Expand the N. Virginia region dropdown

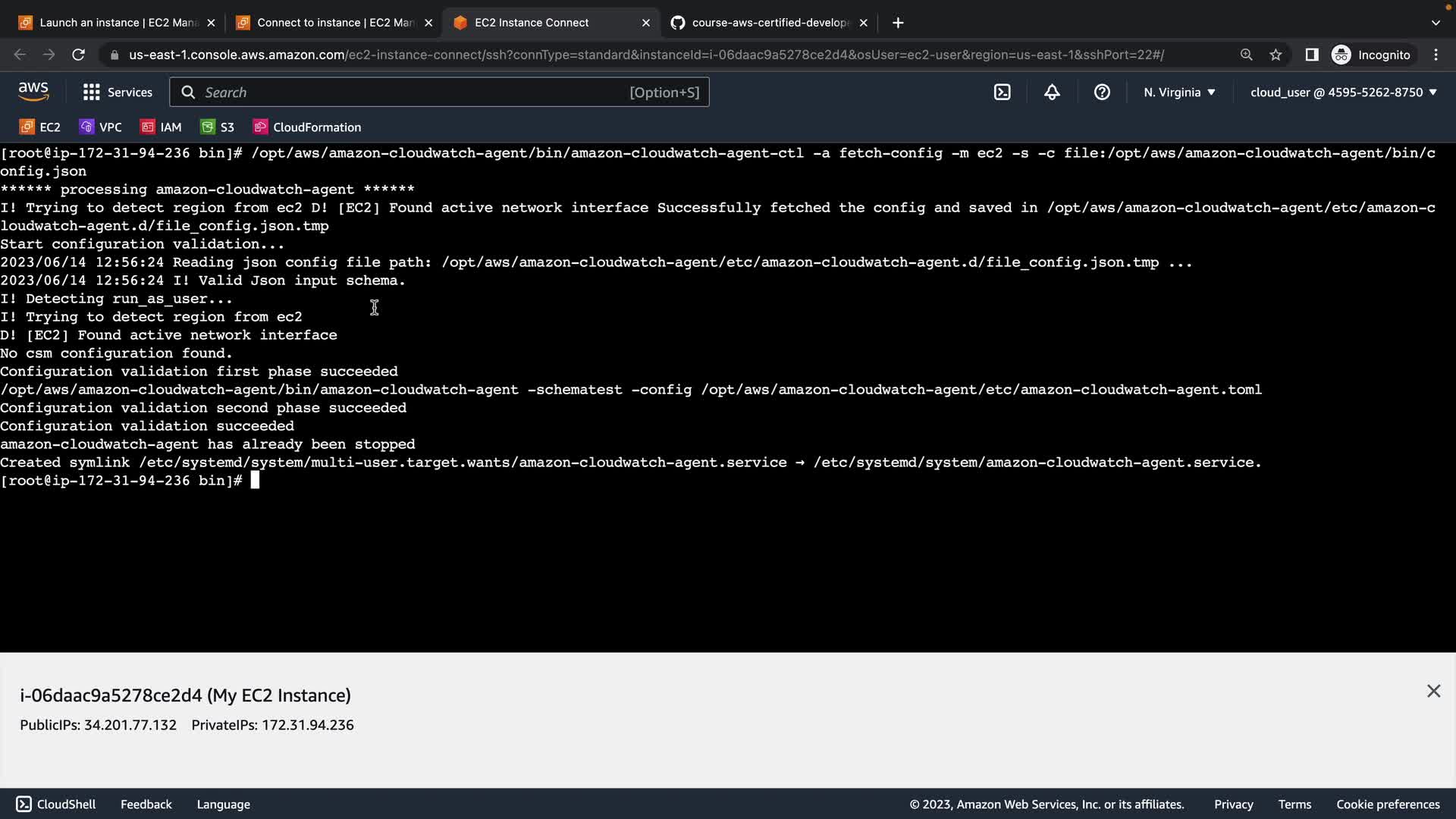[1179, 93]
